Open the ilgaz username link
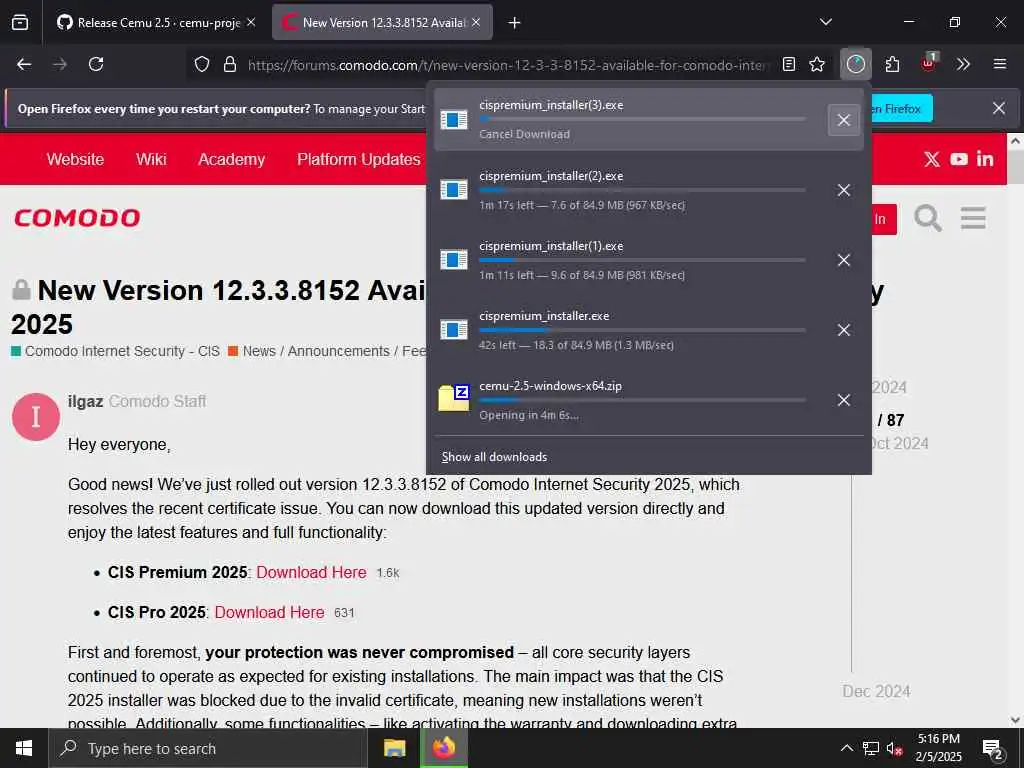The image size is (1024, 768). coord(86,401)
